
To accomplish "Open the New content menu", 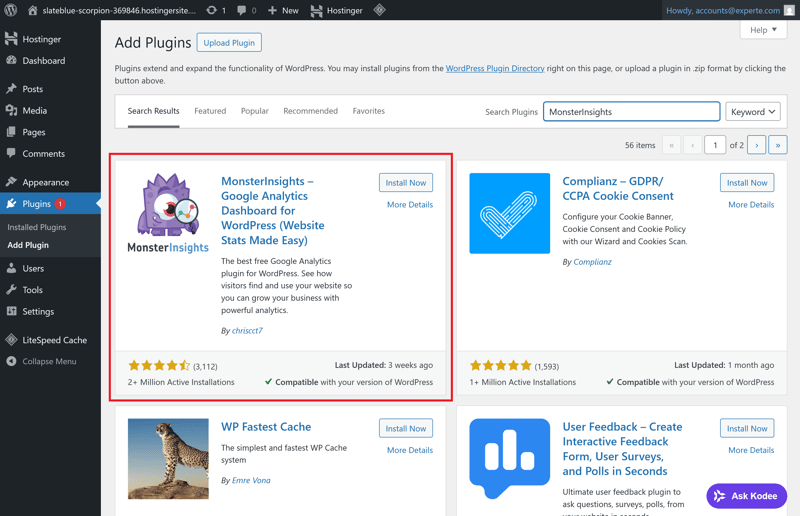I will [x=283, y=10].
